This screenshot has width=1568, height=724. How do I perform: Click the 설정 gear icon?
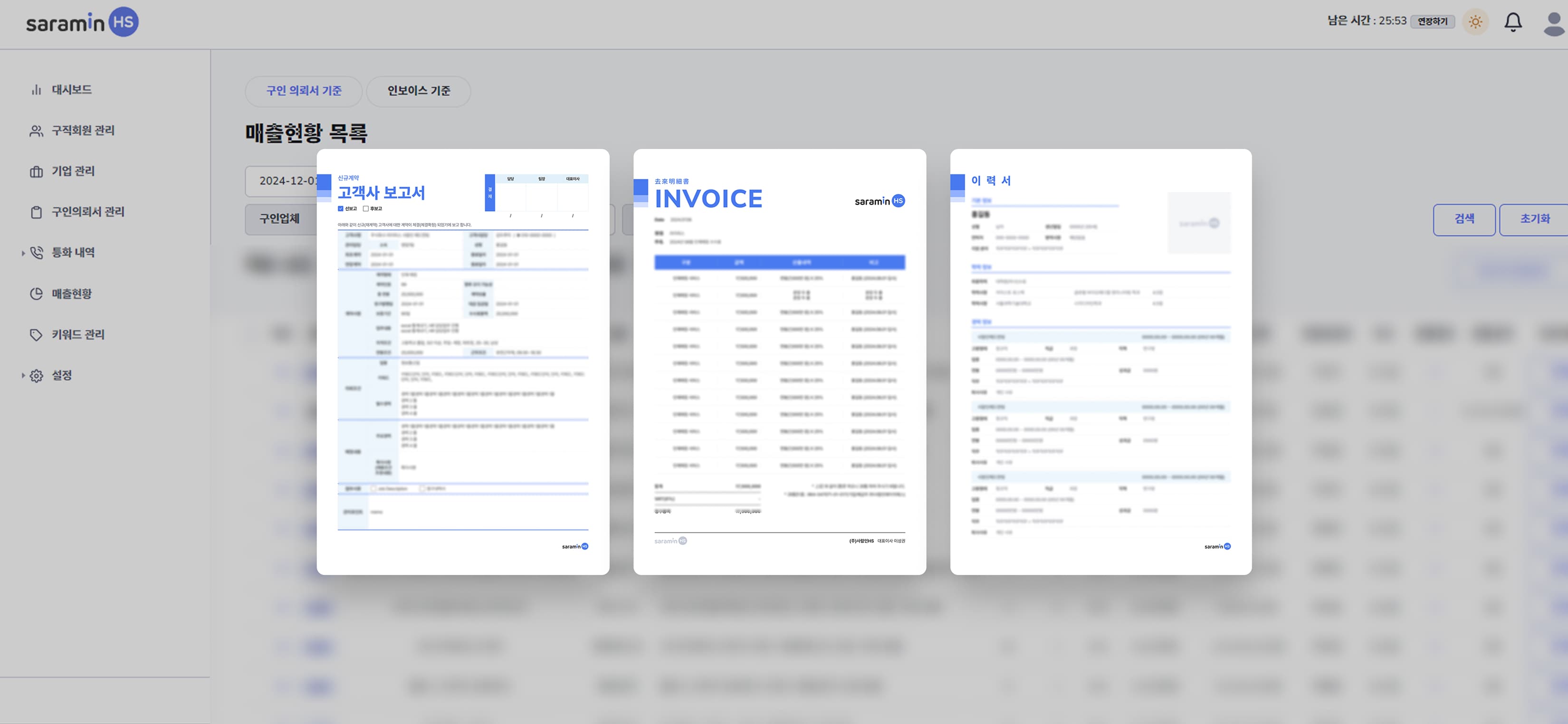37,375
